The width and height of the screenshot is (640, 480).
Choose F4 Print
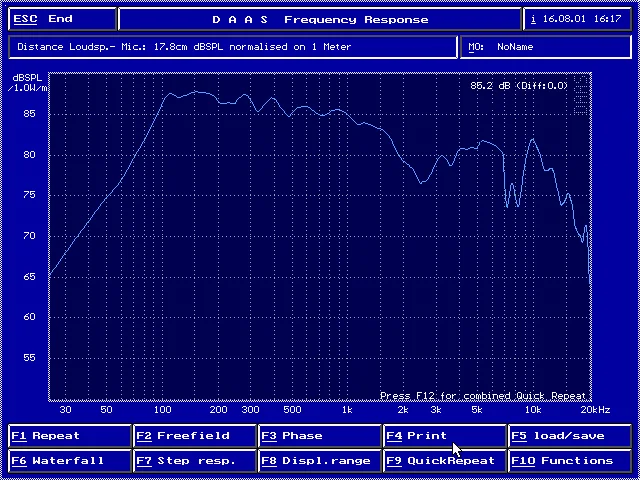[444, 436]
